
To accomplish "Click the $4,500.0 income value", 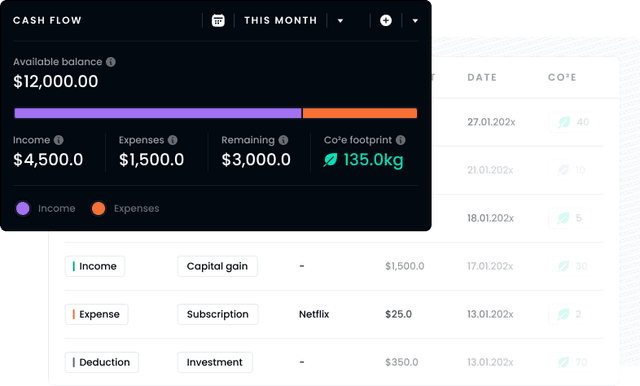I will click(x=48, y=160).
